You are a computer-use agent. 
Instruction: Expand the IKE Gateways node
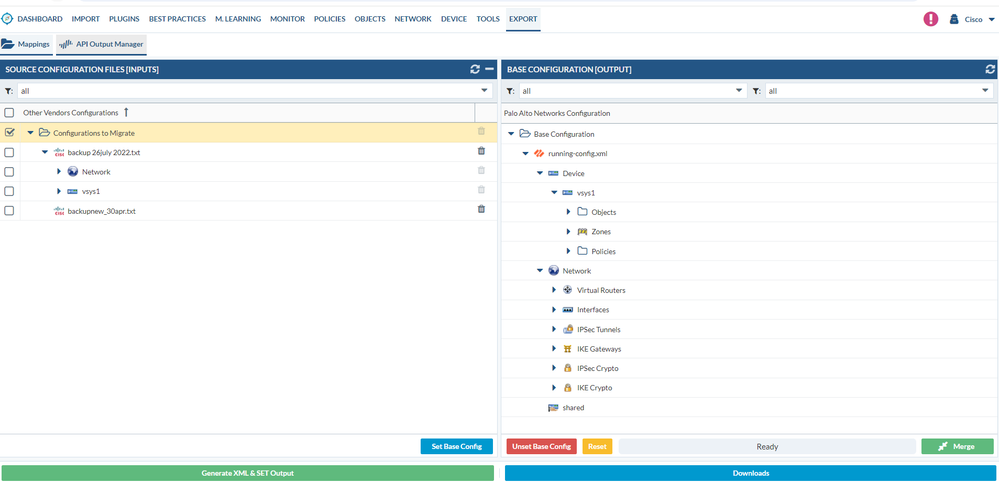[554, 349]
